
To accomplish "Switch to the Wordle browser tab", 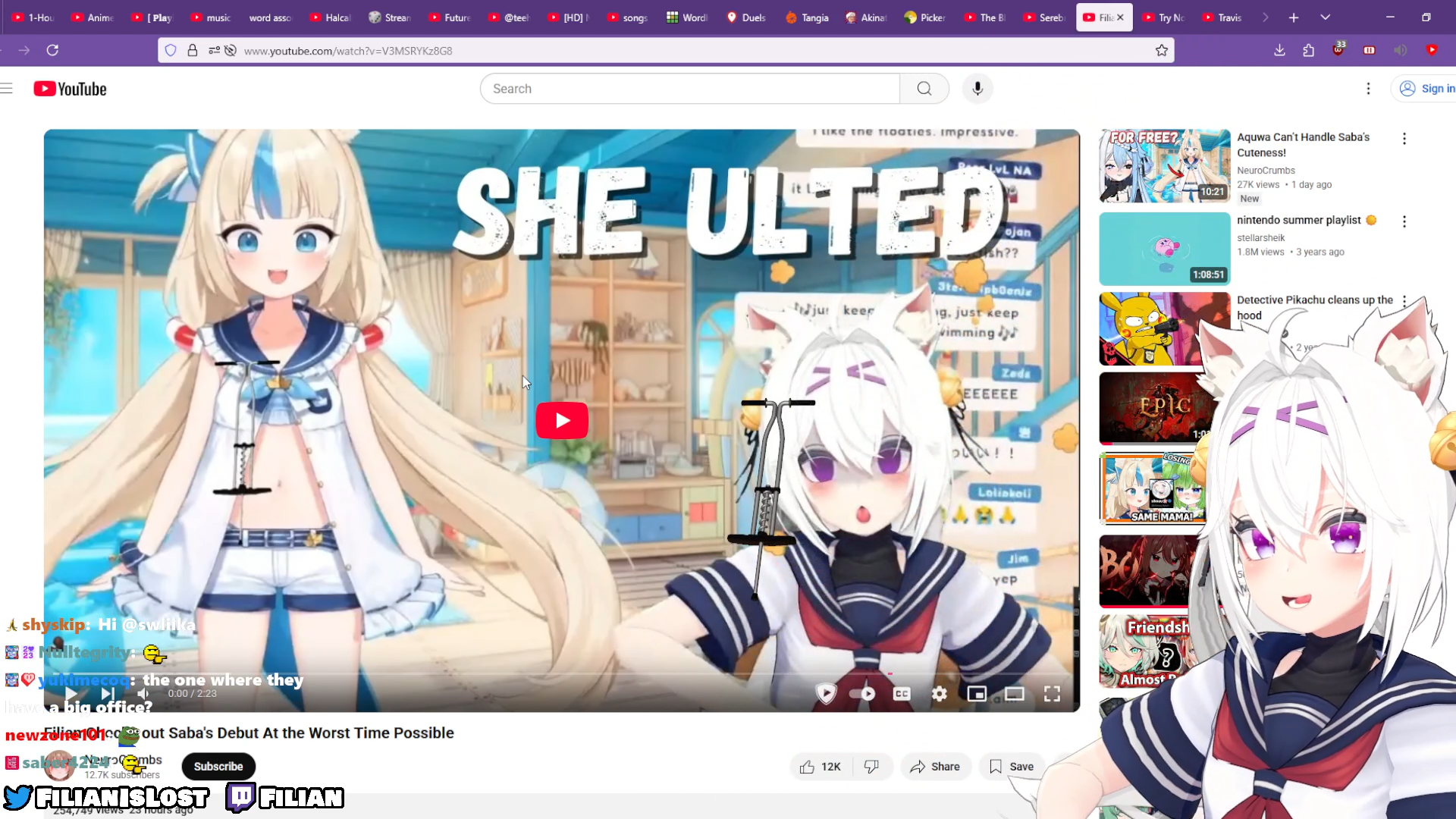I will point(686,17).
